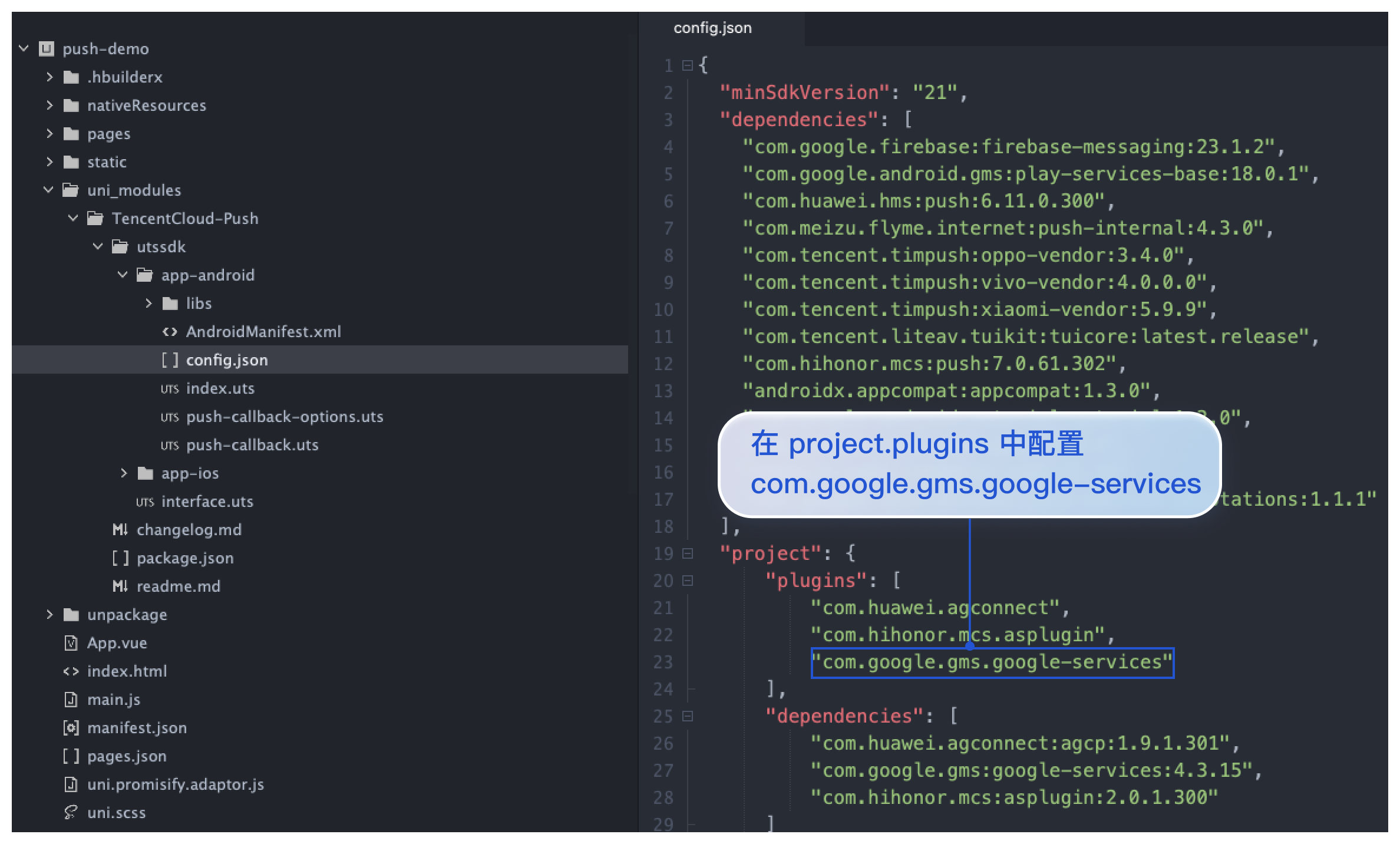Click the index.uts UTS file icon
The image size is (1400, 844).
pos(170,389)
